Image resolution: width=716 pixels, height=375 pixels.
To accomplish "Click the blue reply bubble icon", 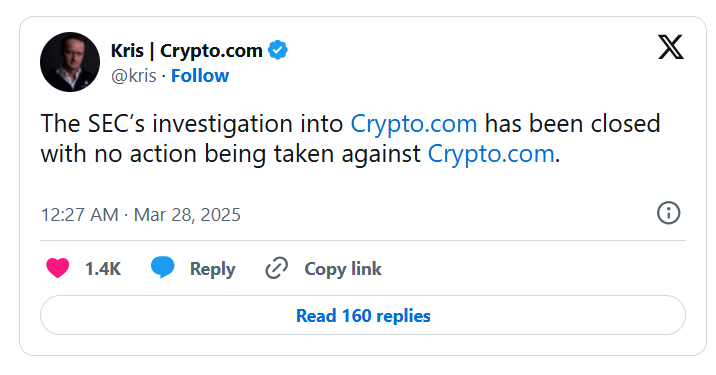I will pos(163,268).
